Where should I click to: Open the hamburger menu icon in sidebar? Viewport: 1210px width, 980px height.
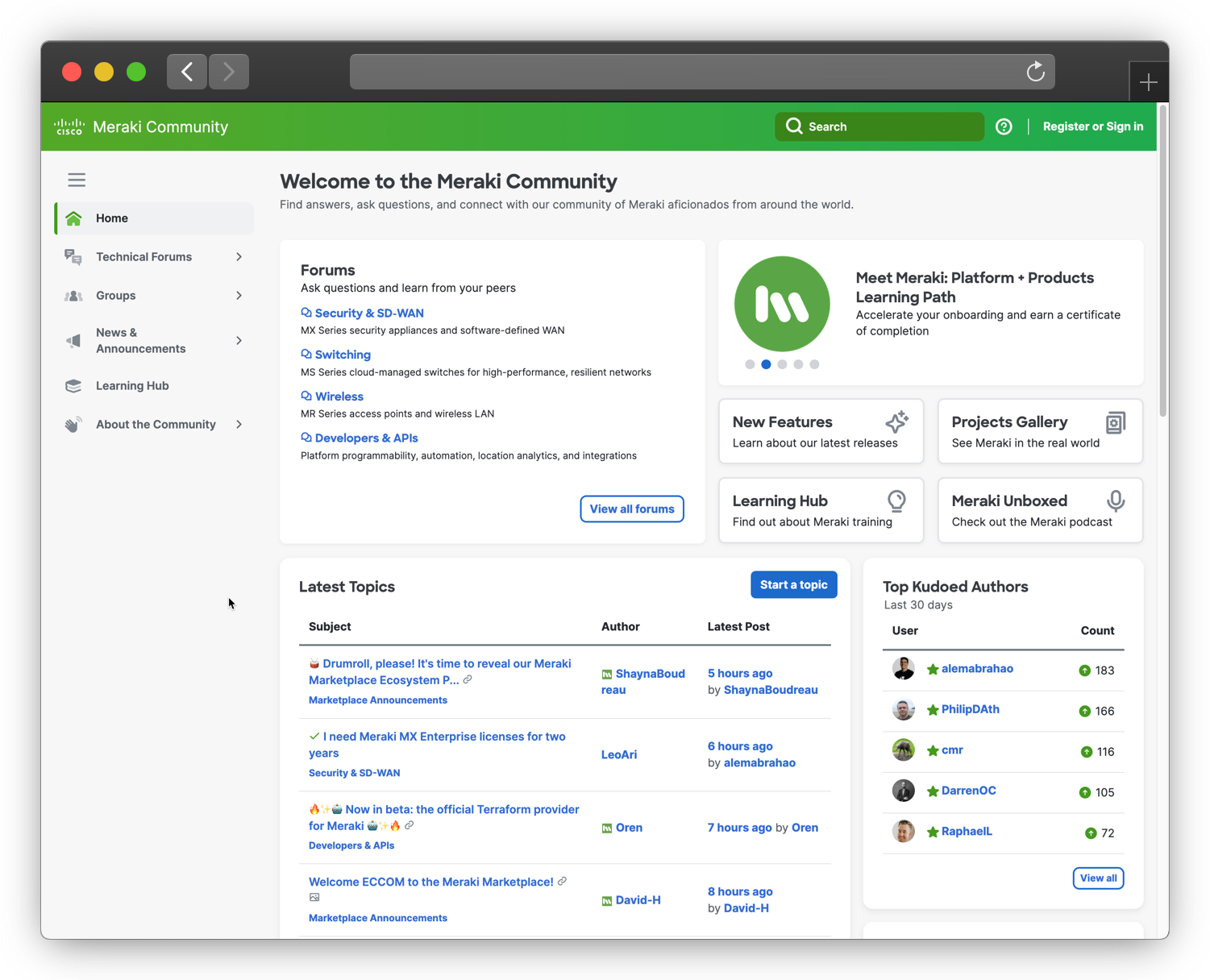pos(77,180)
